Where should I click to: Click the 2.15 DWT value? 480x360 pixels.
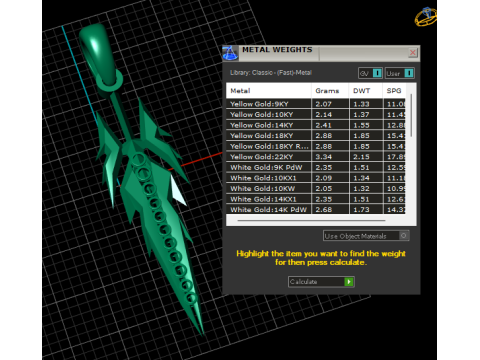coord(361,157)
